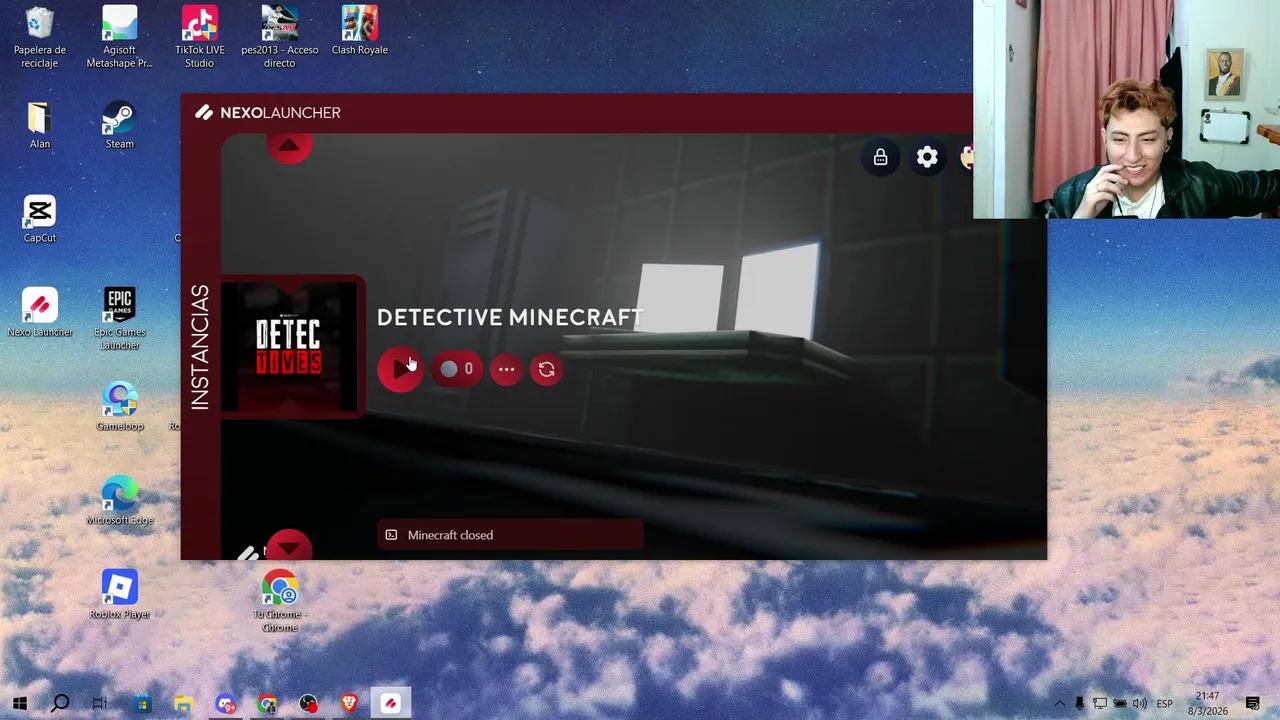
Task: Click the console icon in status bar
Action: (x=391, y=535)
